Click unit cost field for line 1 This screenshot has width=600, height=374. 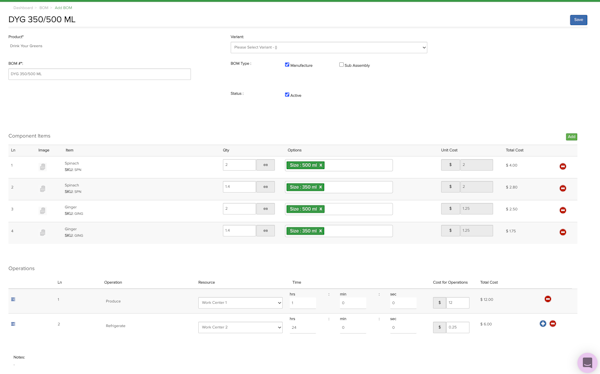(x=476, y=165)
